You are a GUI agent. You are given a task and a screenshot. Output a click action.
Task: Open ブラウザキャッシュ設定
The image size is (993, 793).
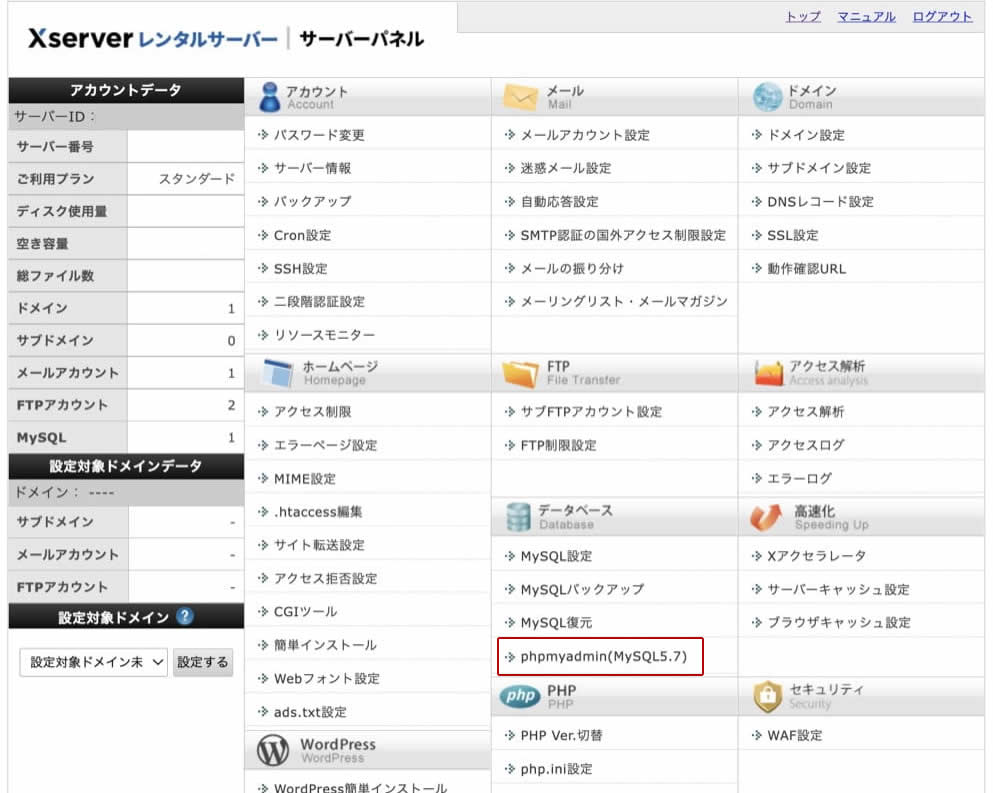pyautogui.click(x=838, y=623)
